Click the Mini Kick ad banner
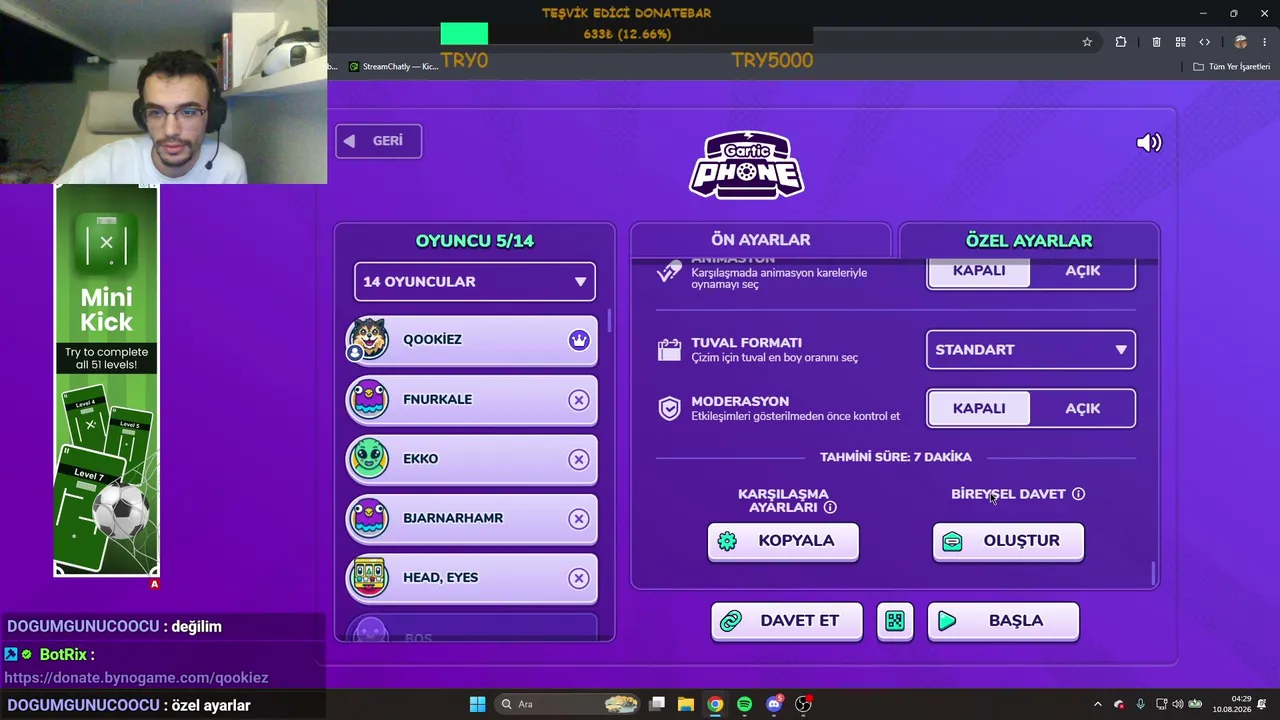This screenshot has height=720, width=1280. point(106,380)
